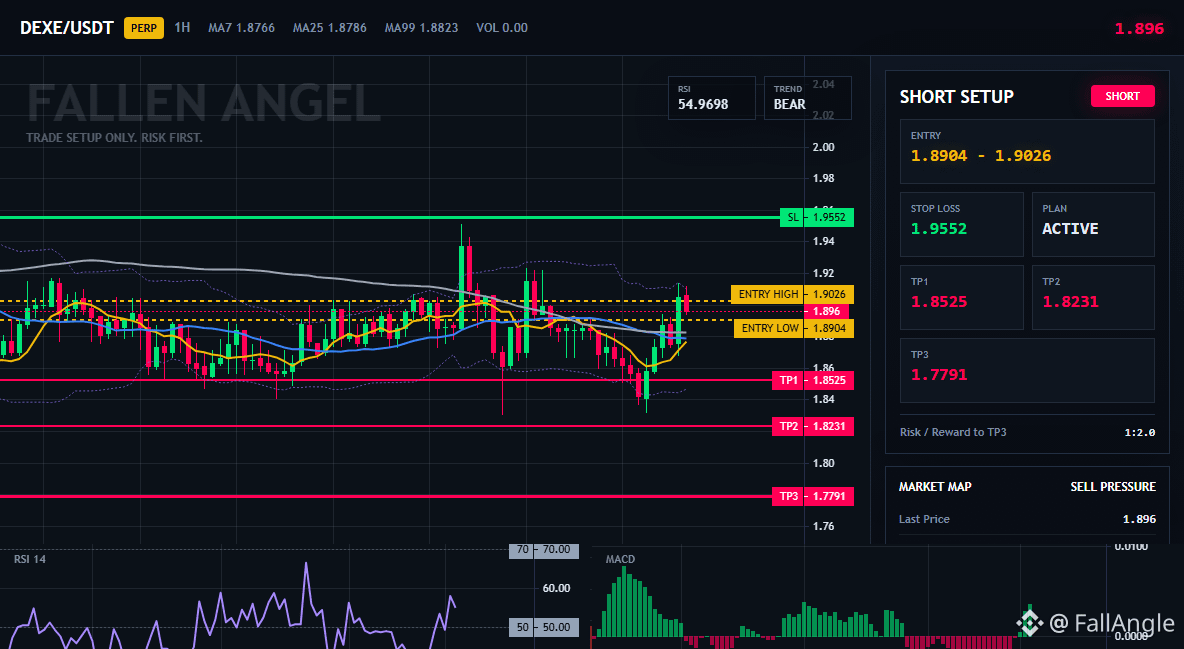Click the MA99 1.8823 indicator readout
This screenshot has width=1184, height=649.
click(x=421, y=28)
